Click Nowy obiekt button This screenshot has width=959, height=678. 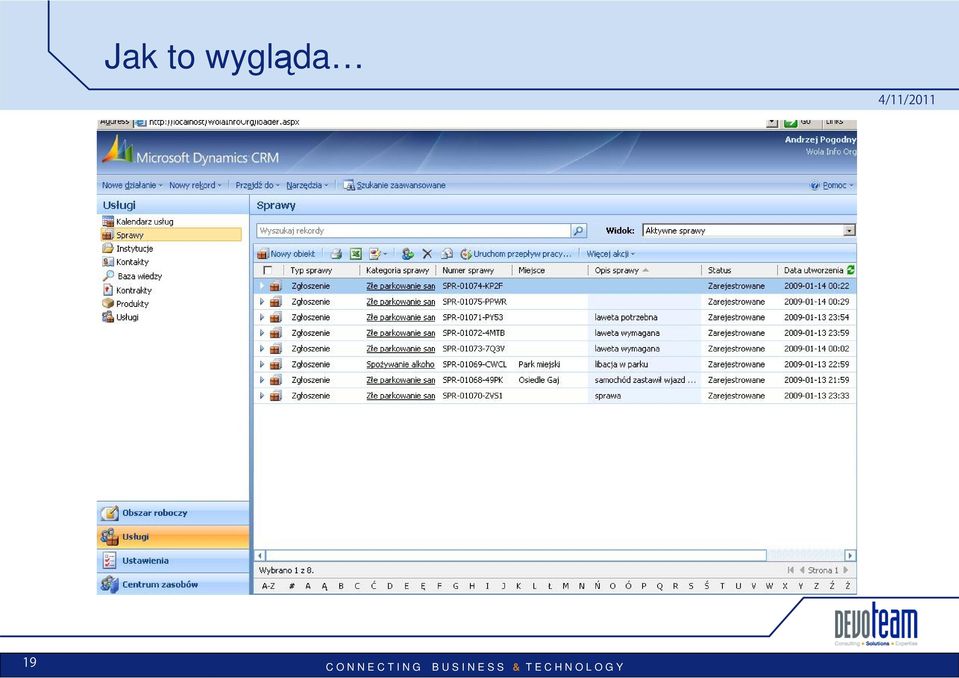coord(286,254)
